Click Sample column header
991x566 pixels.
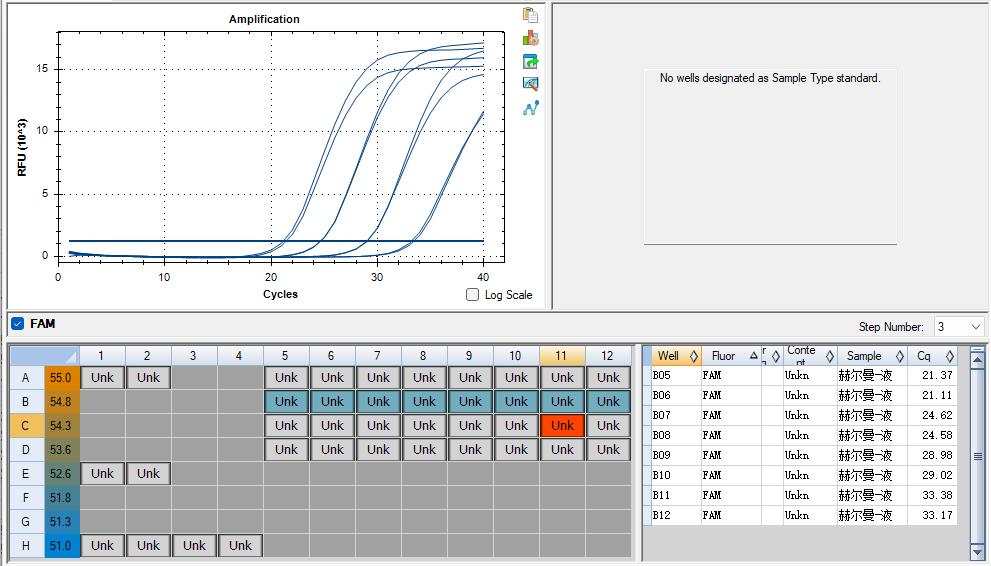(x=872, y=356)
